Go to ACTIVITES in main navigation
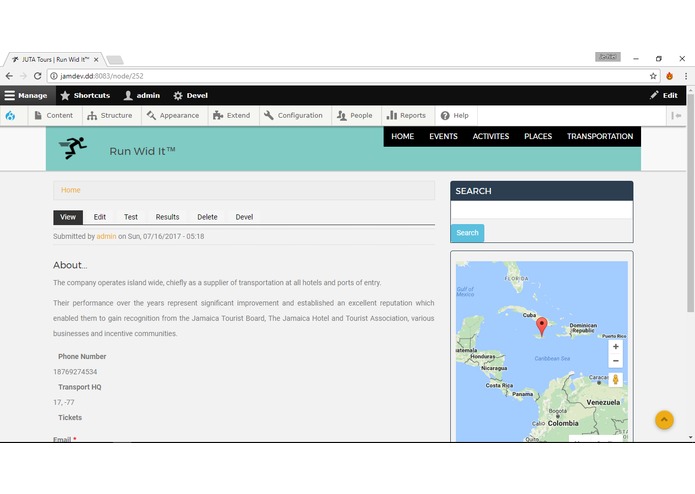 coord(491,136)
